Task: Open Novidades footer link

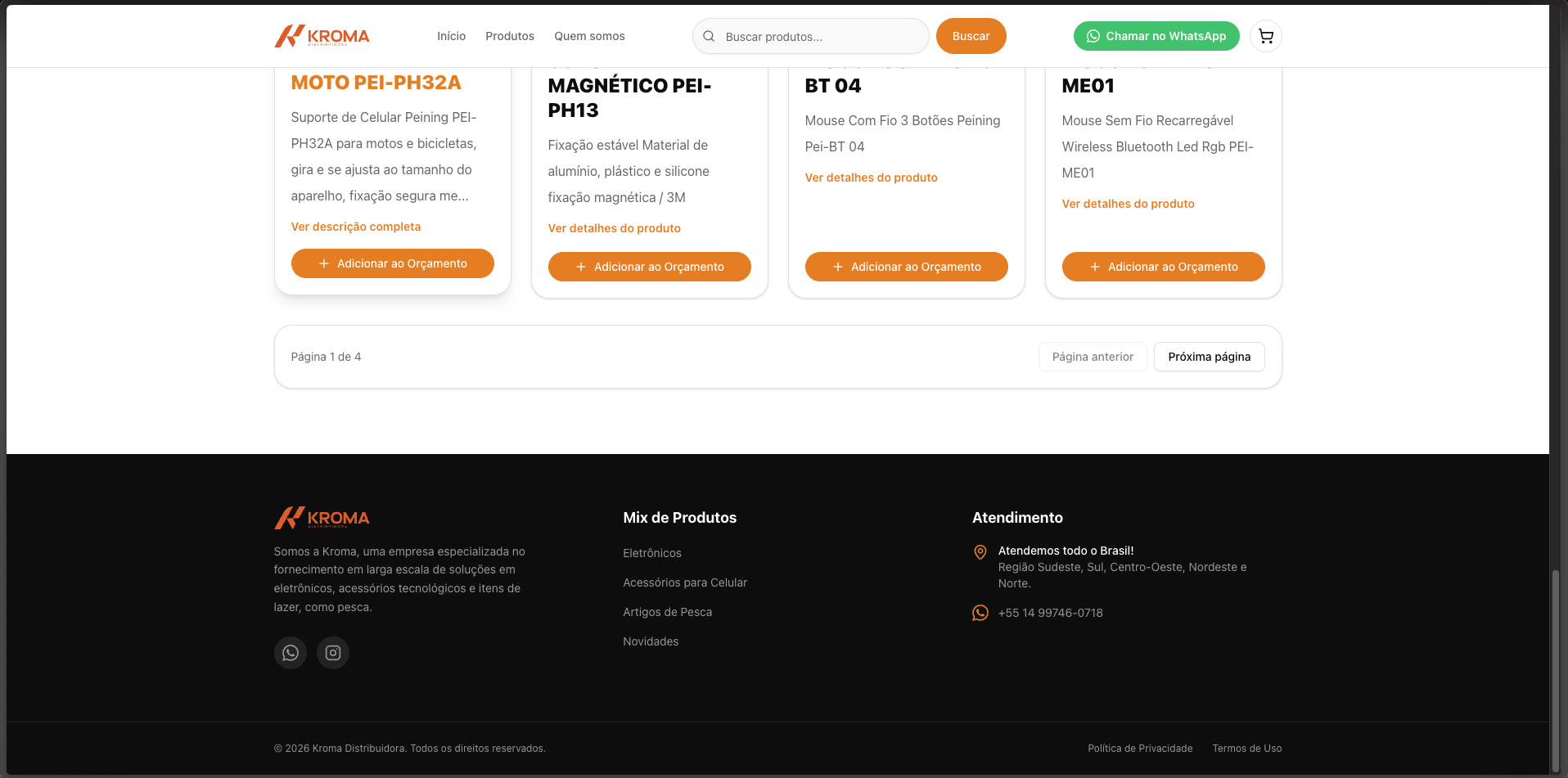Action: pyautogui.click(x=651, y=641)
